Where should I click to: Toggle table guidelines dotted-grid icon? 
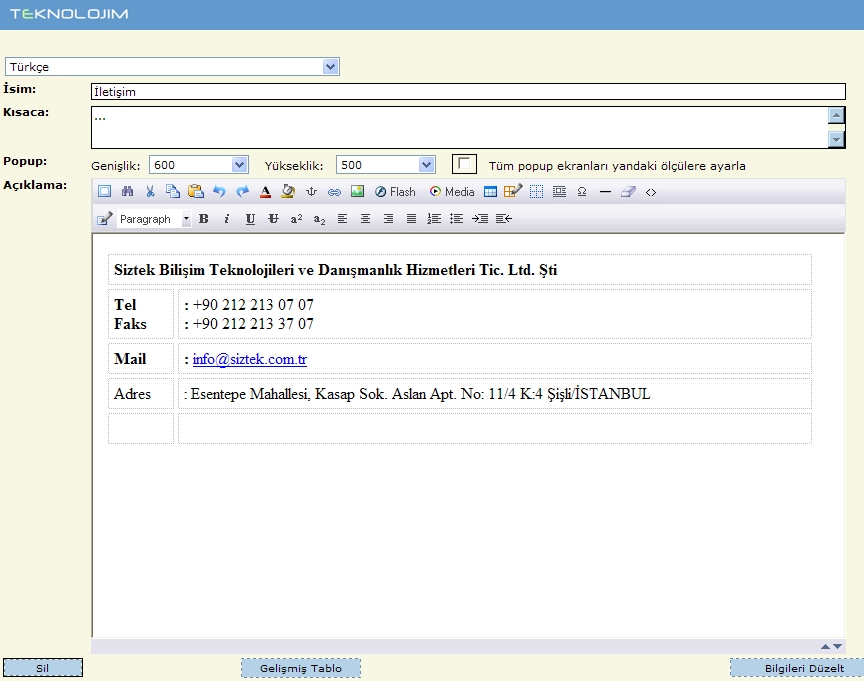pos(536,191)
